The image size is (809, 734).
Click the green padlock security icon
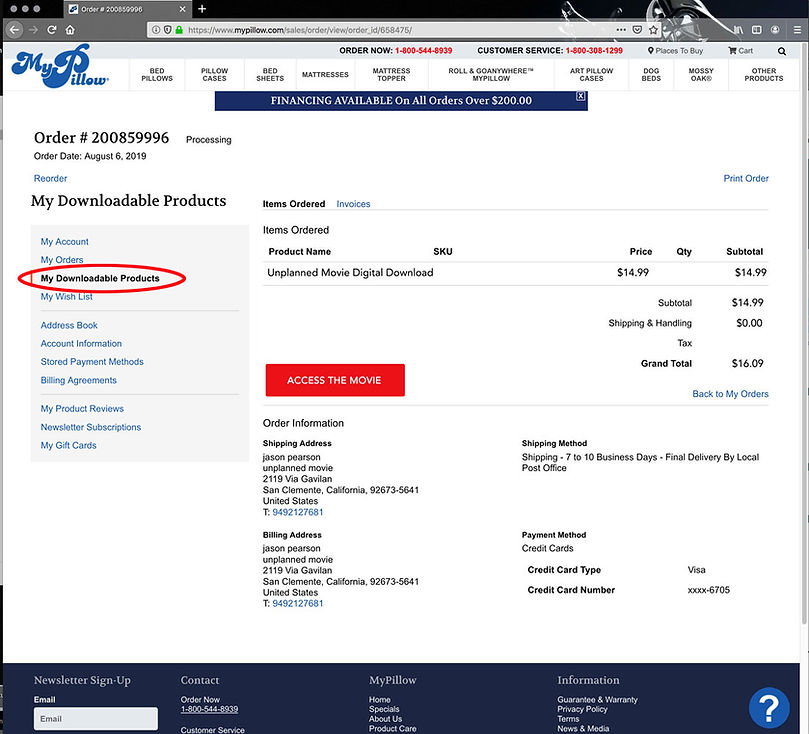point(179,30)
